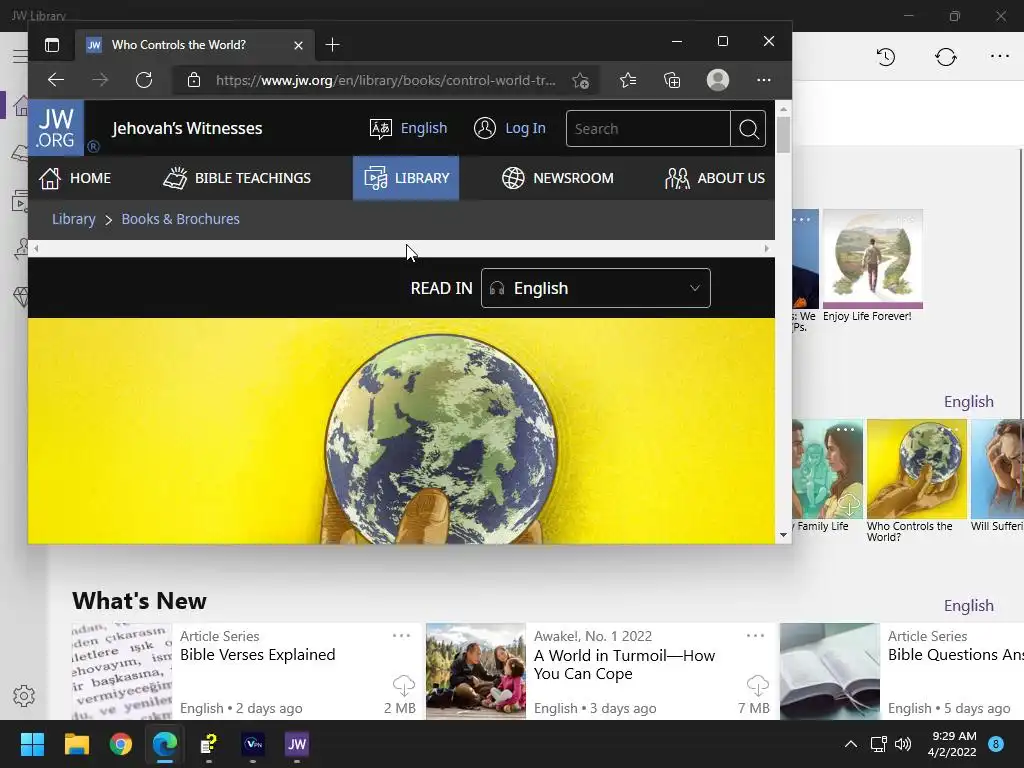The height and width of the screenshot is (768, 1024).
Task: Open options for A World in Turmoil
Action: [x=755, y=635]
